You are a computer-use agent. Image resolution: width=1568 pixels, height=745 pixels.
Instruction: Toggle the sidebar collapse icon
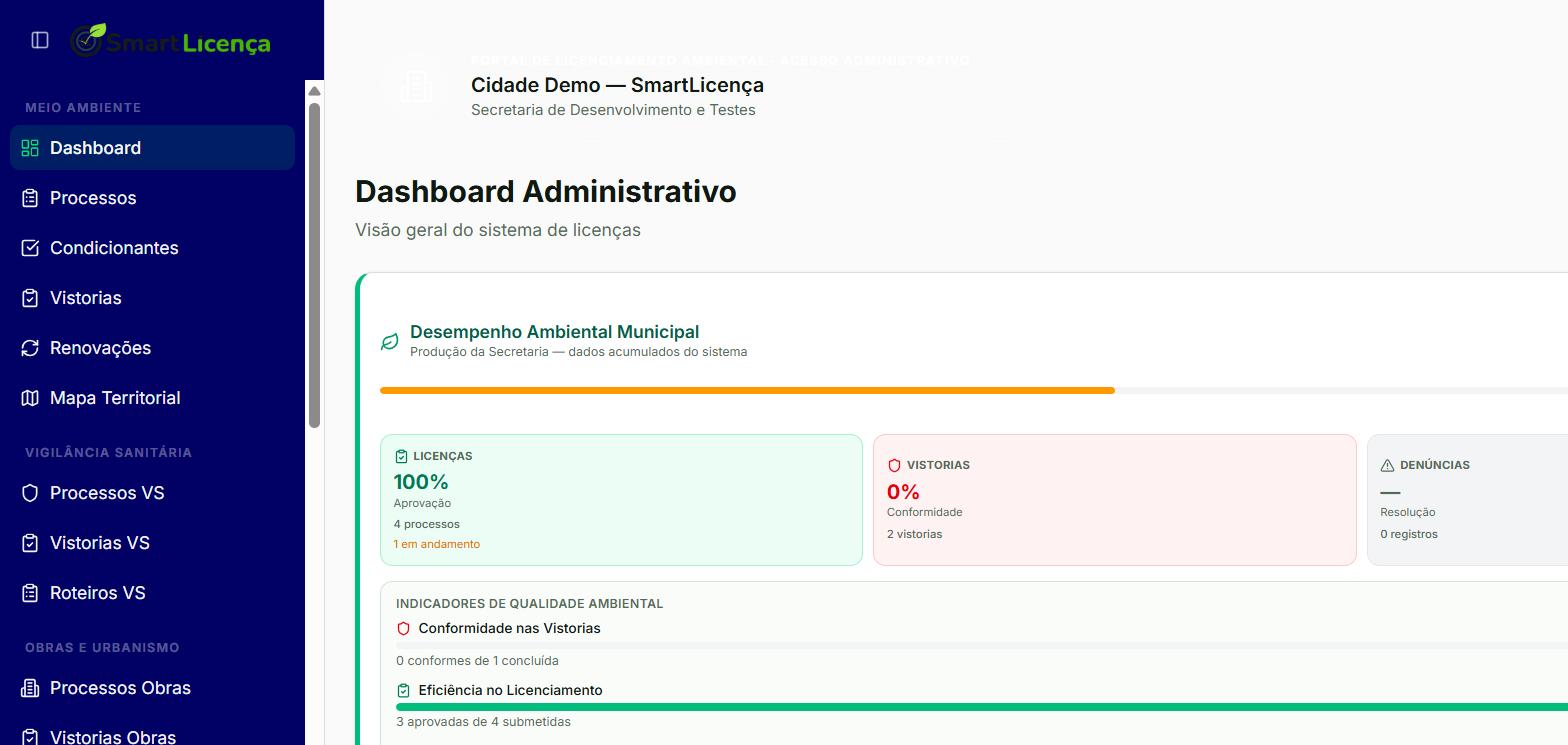pyautogui.click(x=40, y=40)
